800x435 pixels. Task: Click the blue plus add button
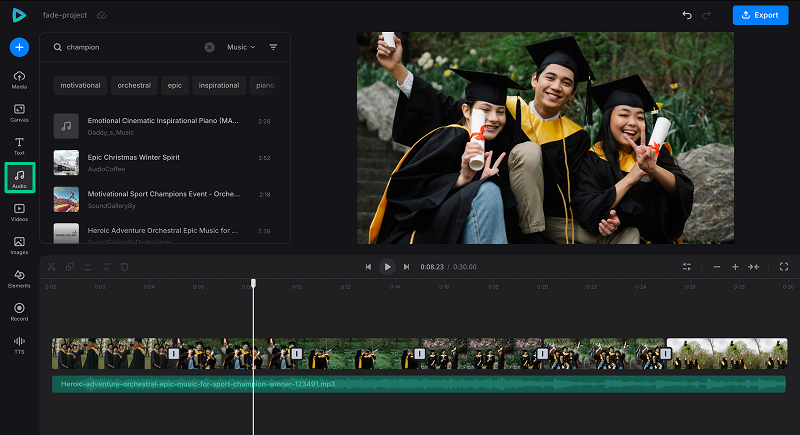point(19,47)
